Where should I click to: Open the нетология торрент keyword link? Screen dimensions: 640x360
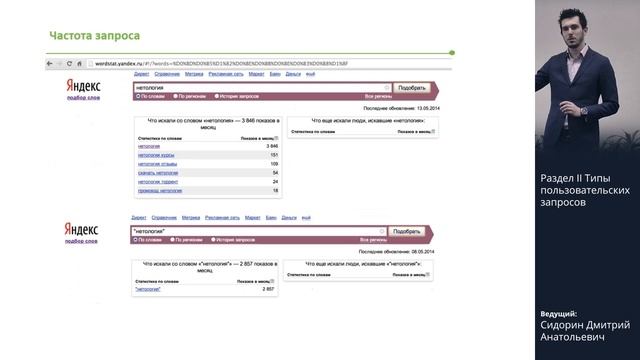pyautogui.click(x=158, y=182)
